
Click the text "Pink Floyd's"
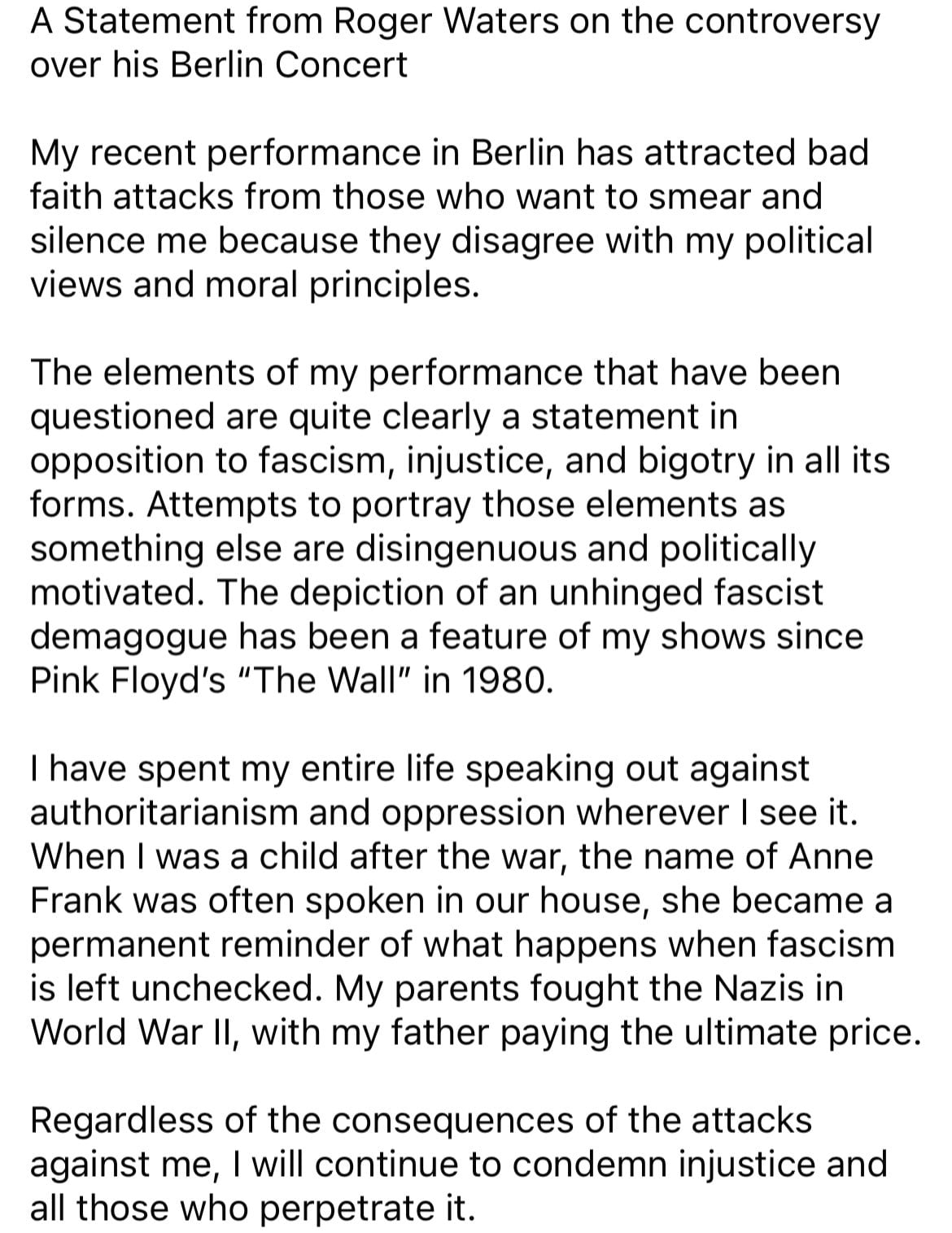[128, 680]
